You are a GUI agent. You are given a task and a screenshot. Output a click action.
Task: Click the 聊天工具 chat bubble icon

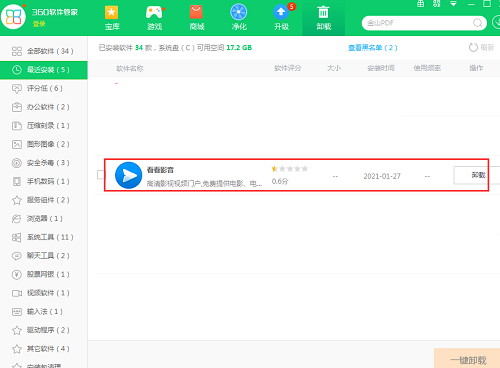[17, 256]
